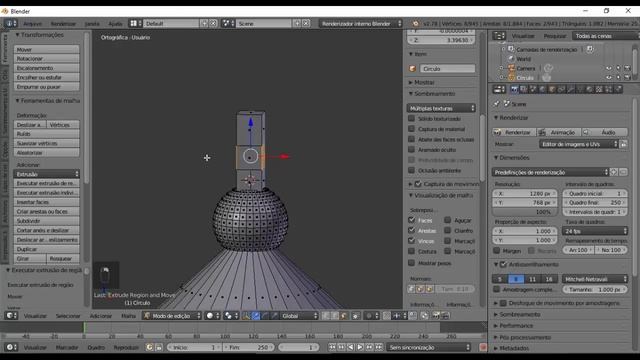The height and width of the screenshot is (360, 640).
Task: Add a new screen layout with plus
Action: click(x=204, y=23)
